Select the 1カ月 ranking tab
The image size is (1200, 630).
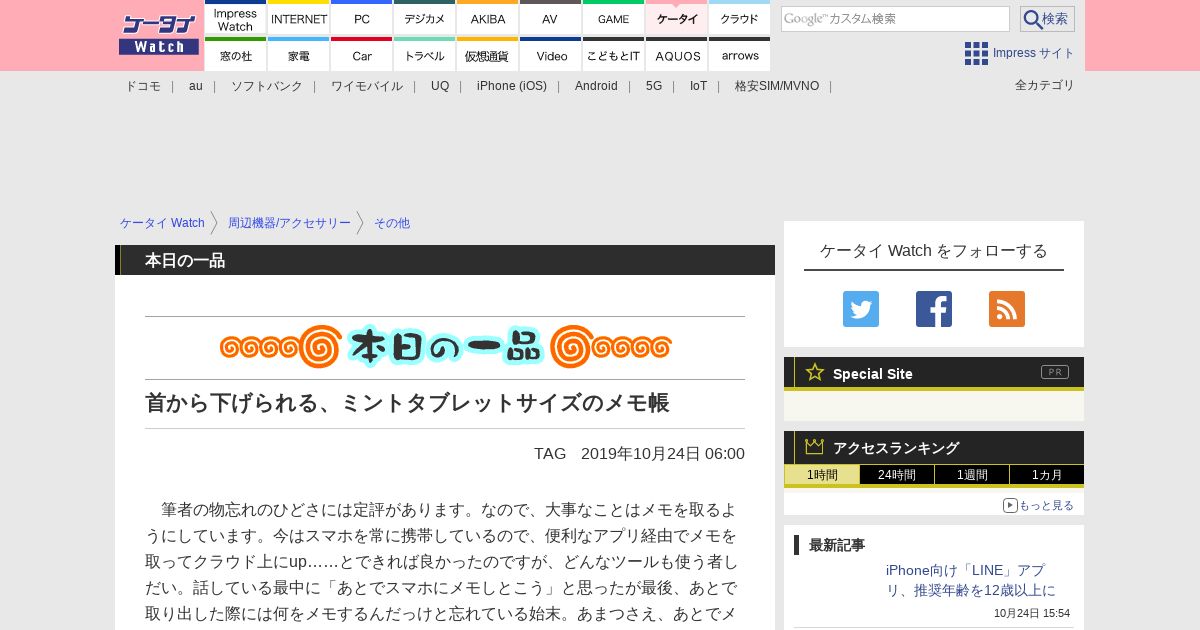pyautogui.click(x=1047, y=475)
